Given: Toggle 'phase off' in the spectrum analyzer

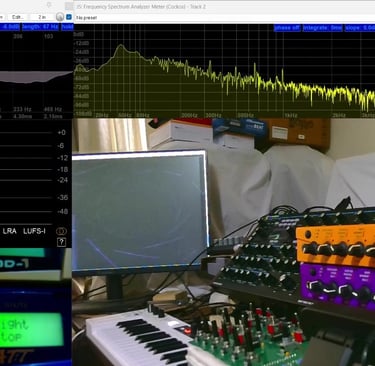Looking at the screenshot, I should 287,28.
